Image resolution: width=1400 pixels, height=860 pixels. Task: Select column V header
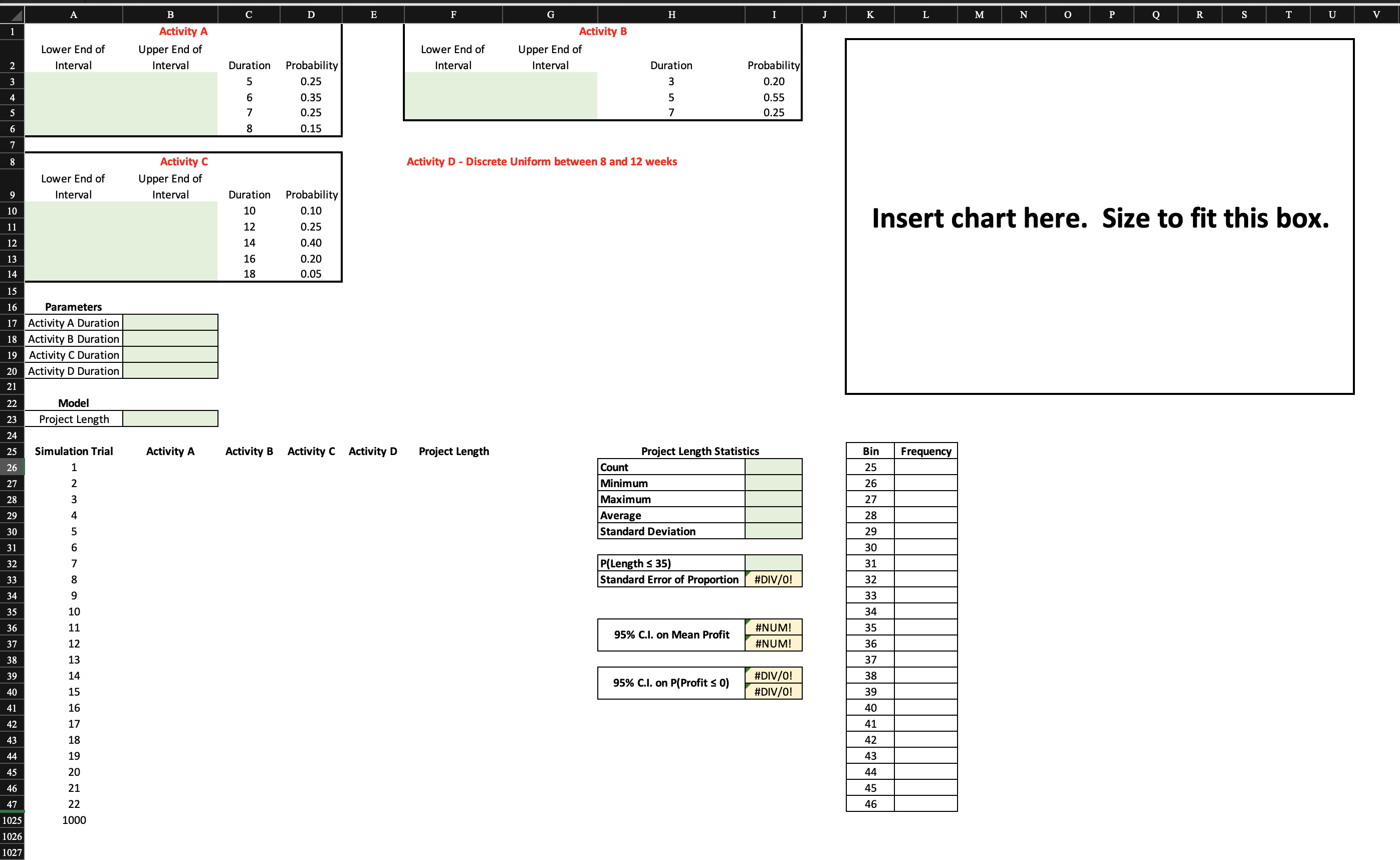pos(1376,15)
